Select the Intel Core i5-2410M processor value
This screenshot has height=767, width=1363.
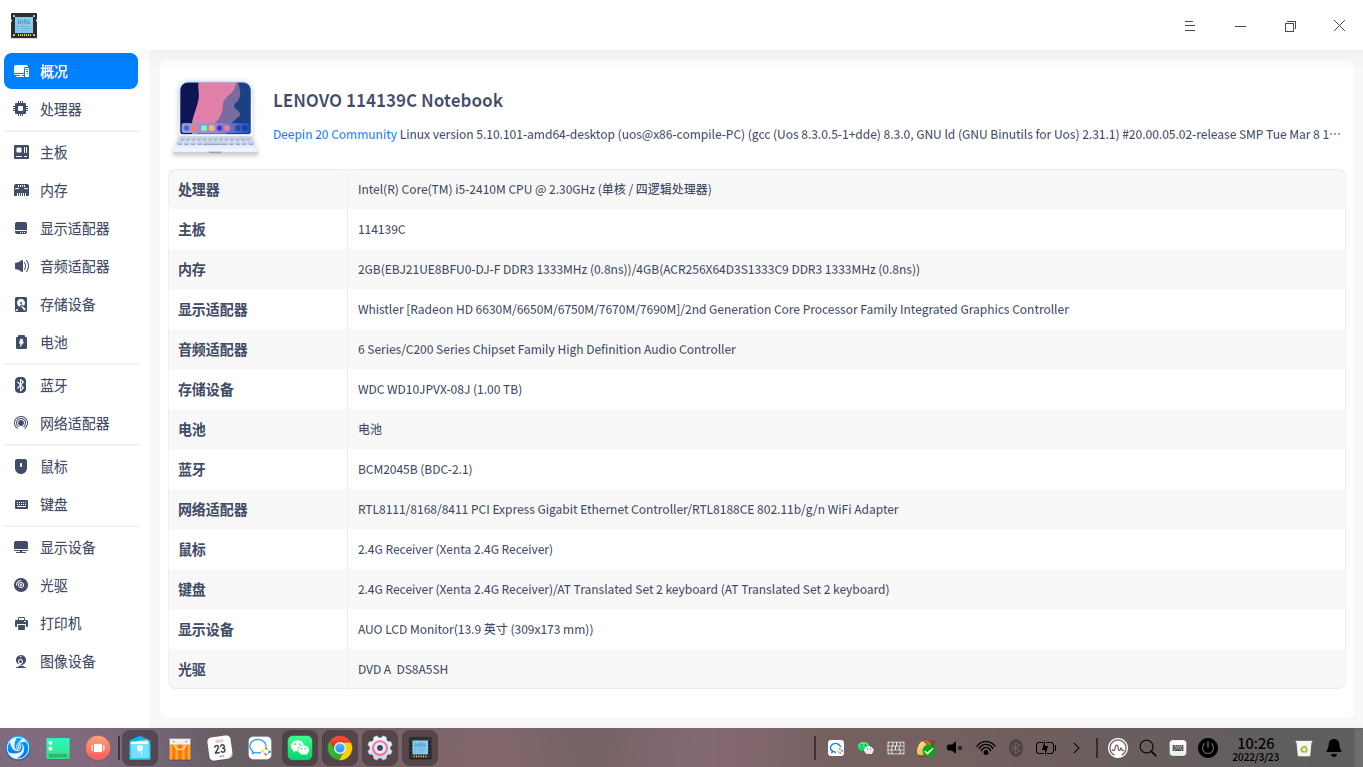coord(535,189)
